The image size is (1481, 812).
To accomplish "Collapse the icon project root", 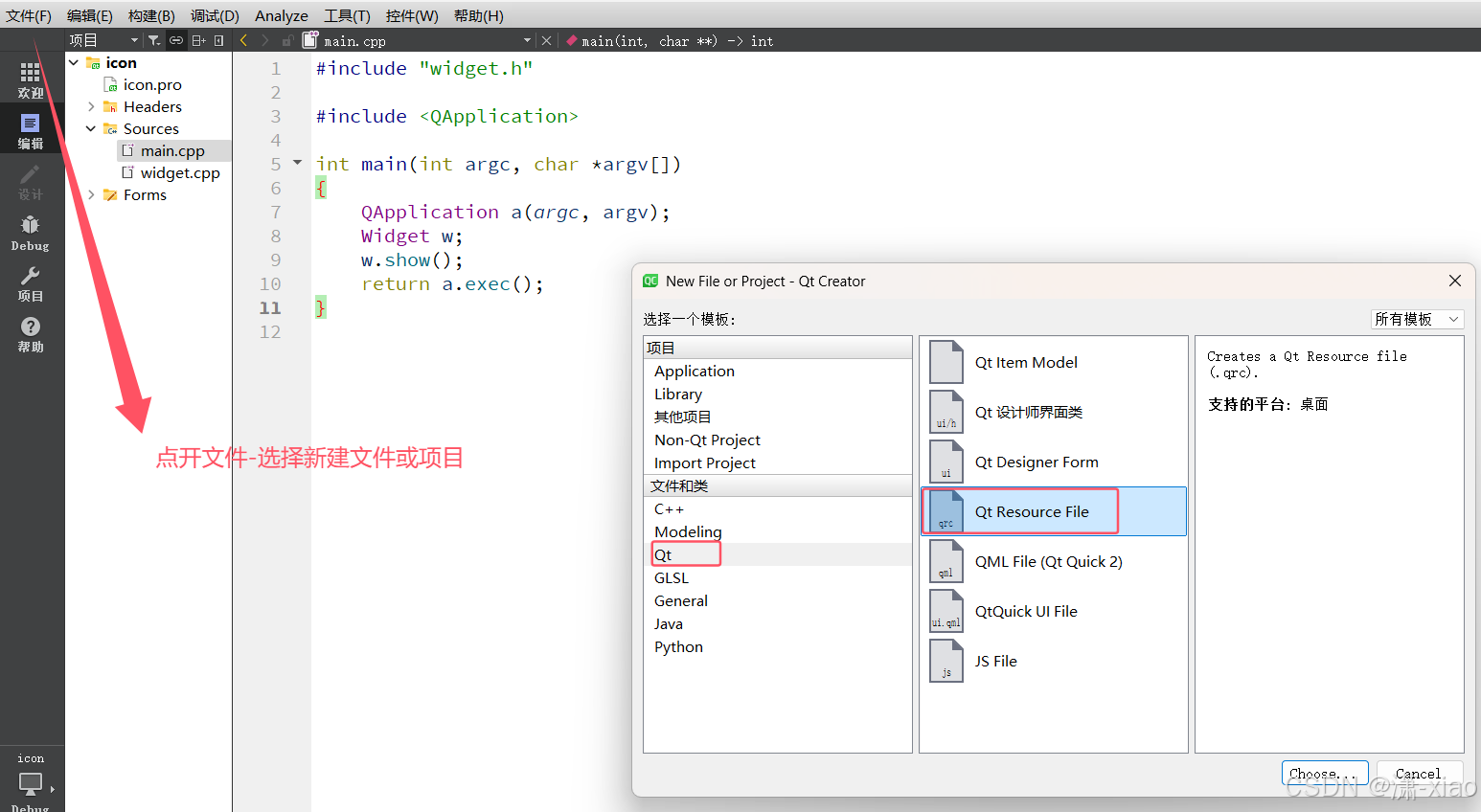I will pos(74,62).
